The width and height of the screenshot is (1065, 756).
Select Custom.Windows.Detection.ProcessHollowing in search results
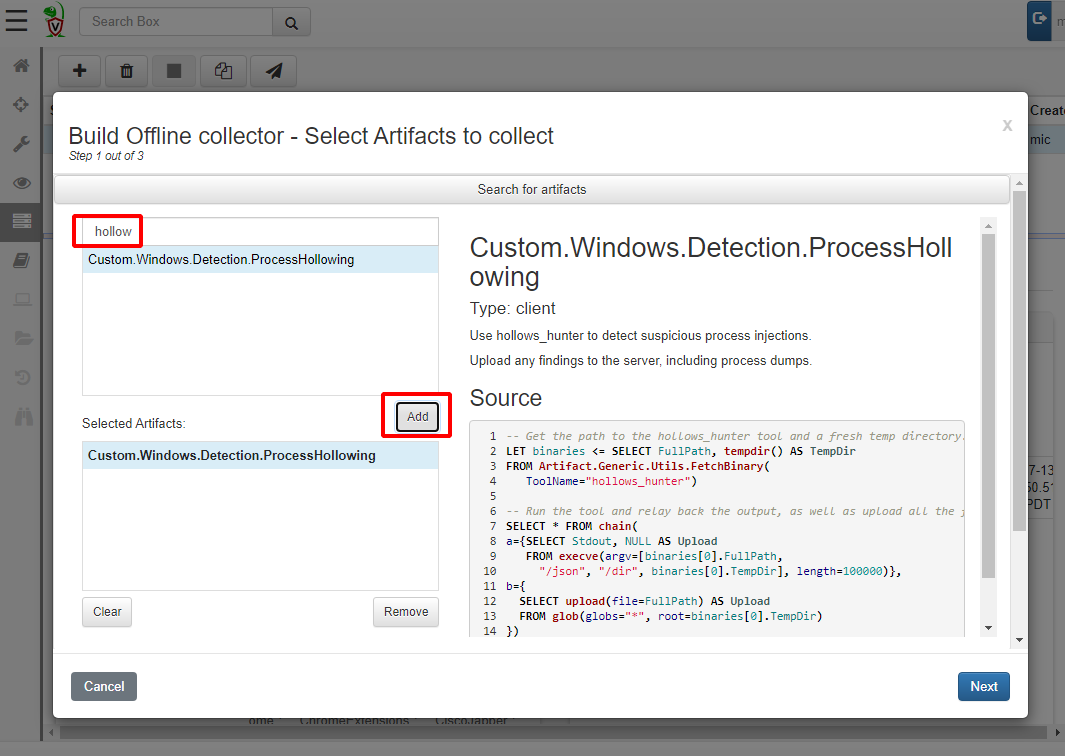tap(221, 260)
